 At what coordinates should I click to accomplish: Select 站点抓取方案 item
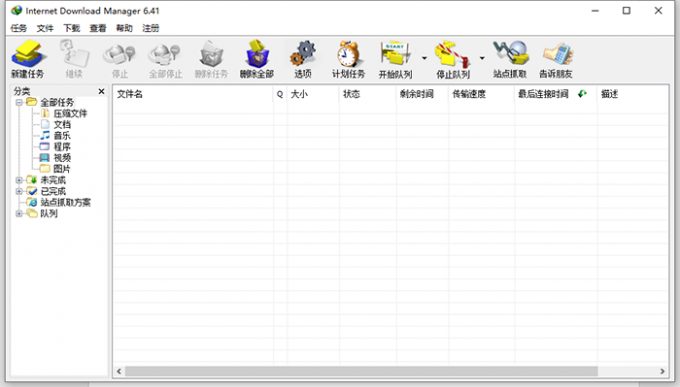pyautogui.click(x=65, y=202)
